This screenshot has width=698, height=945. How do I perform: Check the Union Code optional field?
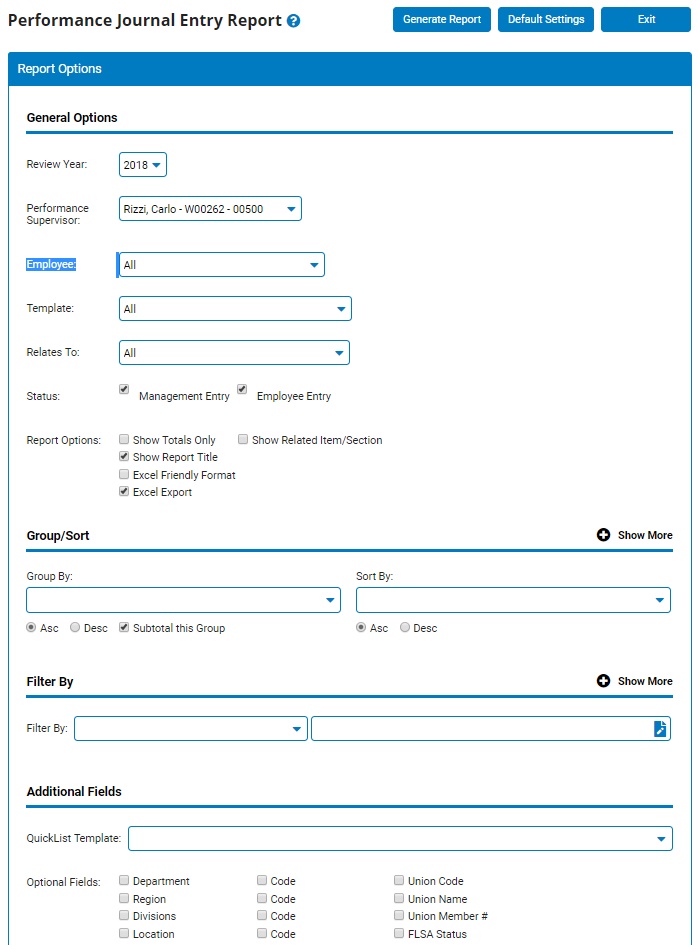click(x=399, y=881)
